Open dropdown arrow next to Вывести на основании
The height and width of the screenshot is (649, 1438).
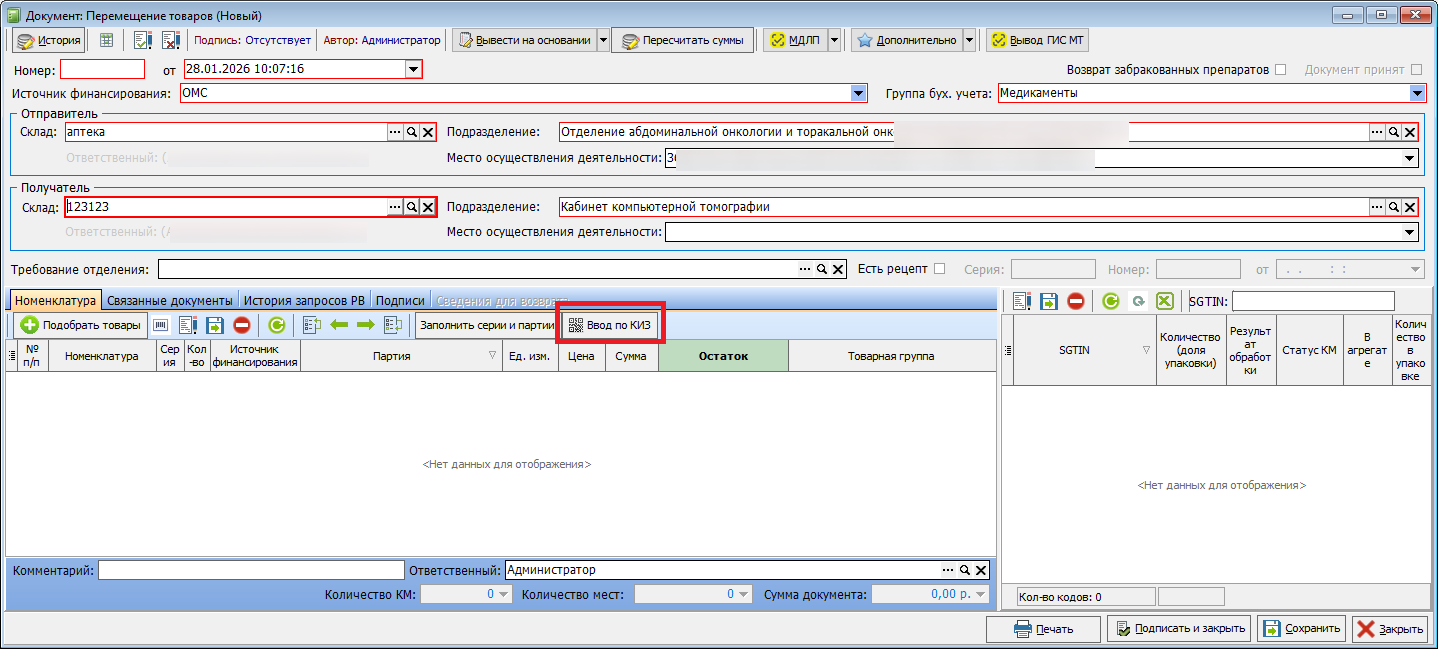(603, 41)
